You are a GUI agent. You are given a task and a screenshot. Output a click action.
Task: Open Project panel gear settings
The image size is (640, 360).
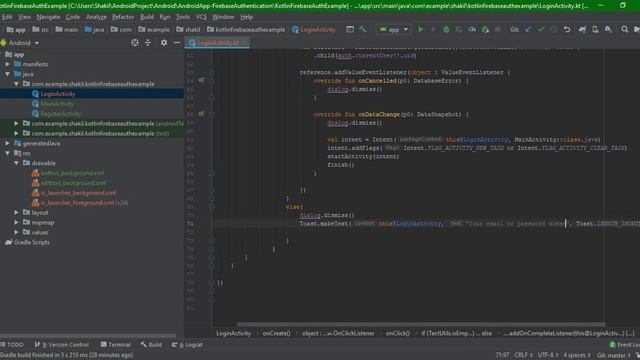tap(164, 42)
